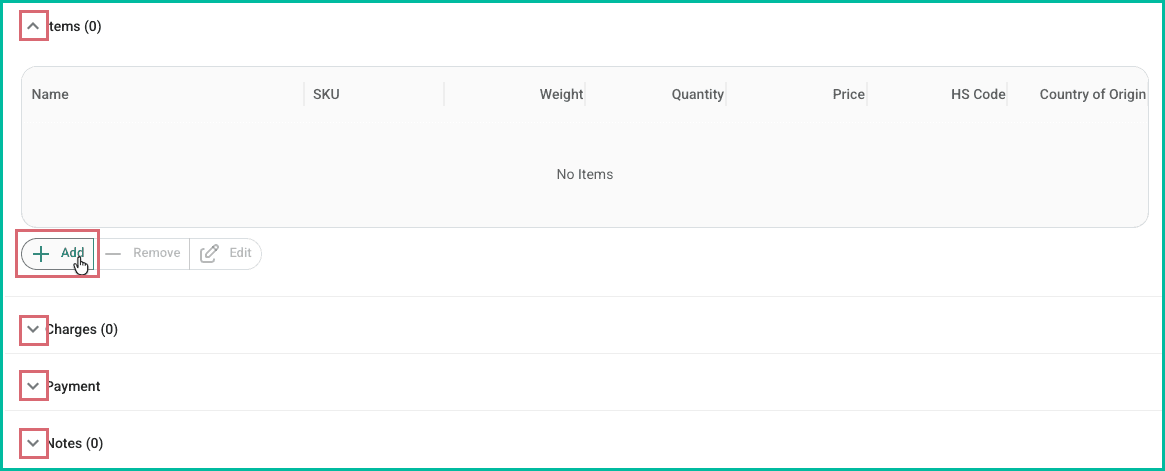Expand the Payment section chevron

pos(34,386)
